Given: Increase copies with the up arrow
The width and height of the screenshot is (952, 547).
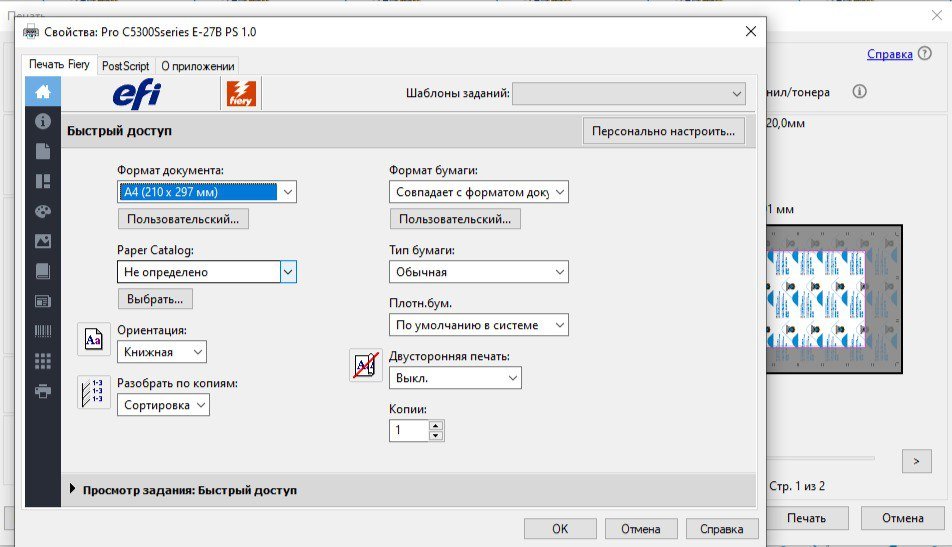Looking at the screenshot, I should click(436, 425).
